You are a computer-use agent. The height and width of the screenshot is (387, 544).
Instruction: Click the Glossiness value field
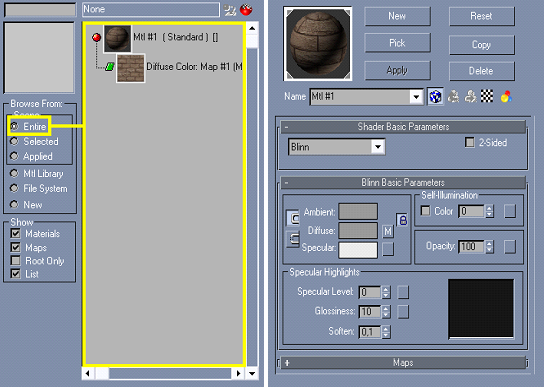point(370,312)
